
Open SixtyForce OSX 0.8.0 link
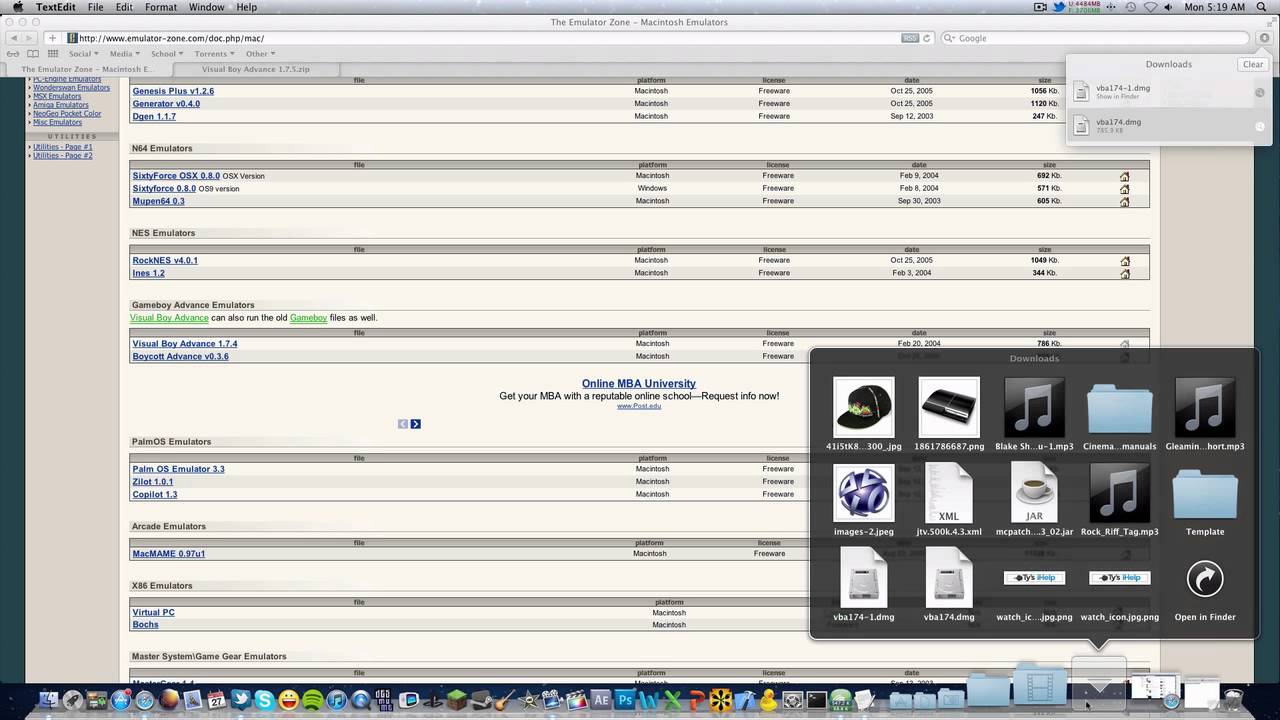pyautogui.click(x=176, y=176)
